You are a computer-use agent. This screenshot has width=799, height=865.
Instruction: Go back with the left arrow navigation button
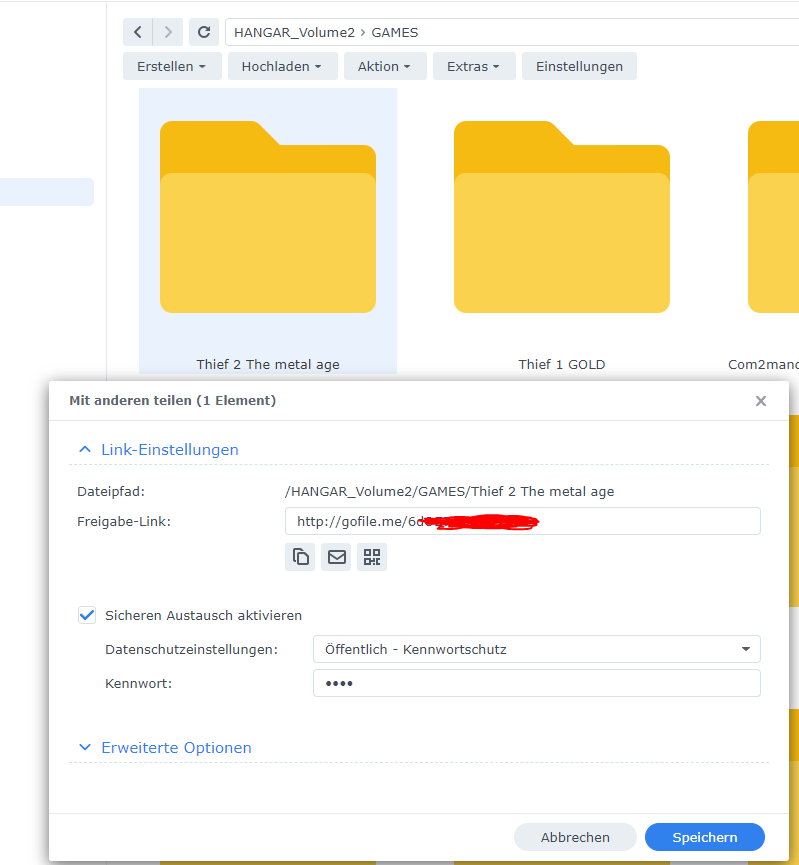click(138, 32)
